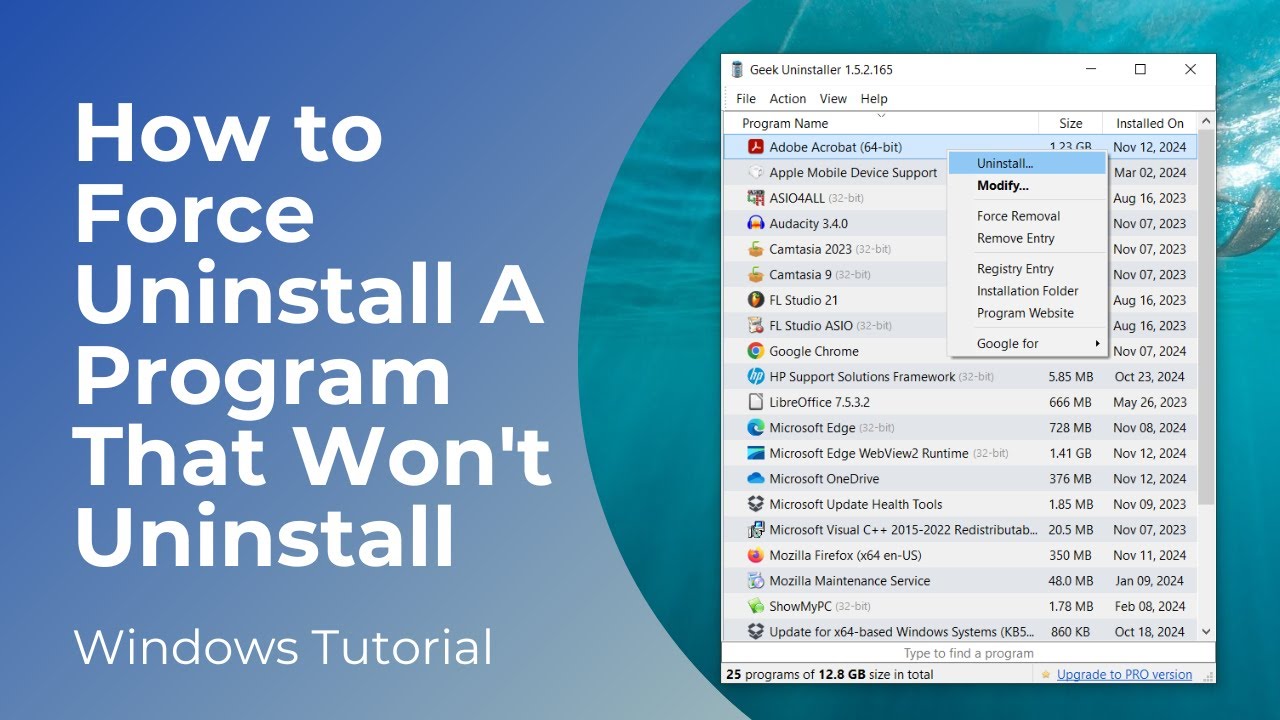Click the Mozilla Maintenance Service icon
This screenshot has height=720, width=1280.
[x=756, y=581]
